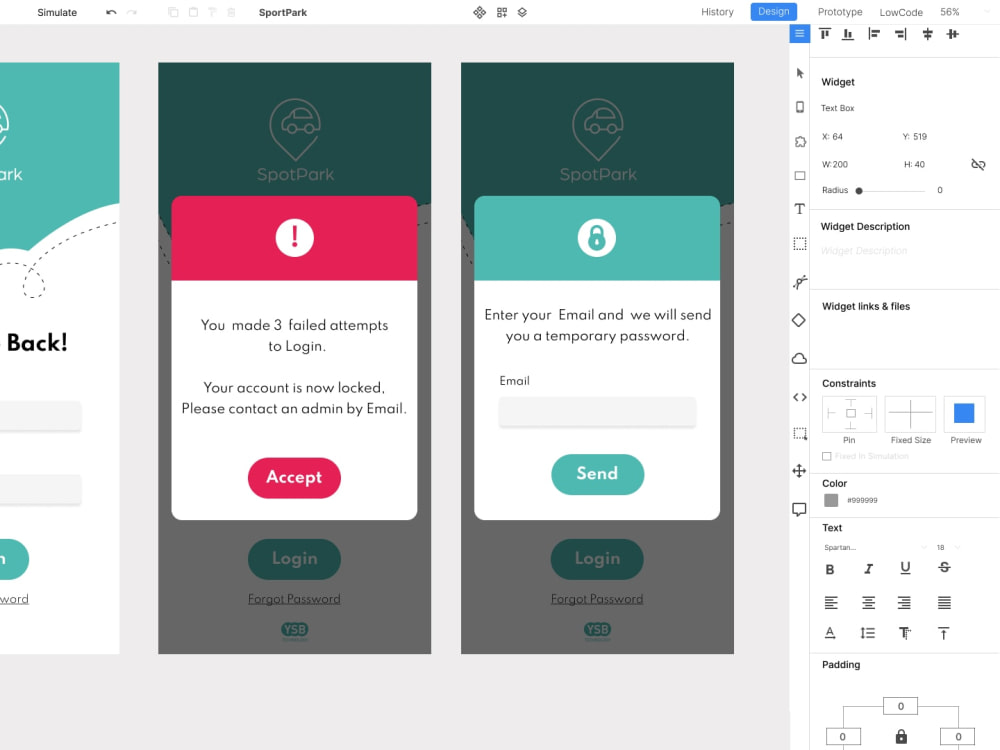Enable Fixed In Simulation checkbox

click(x=827, y=456)
